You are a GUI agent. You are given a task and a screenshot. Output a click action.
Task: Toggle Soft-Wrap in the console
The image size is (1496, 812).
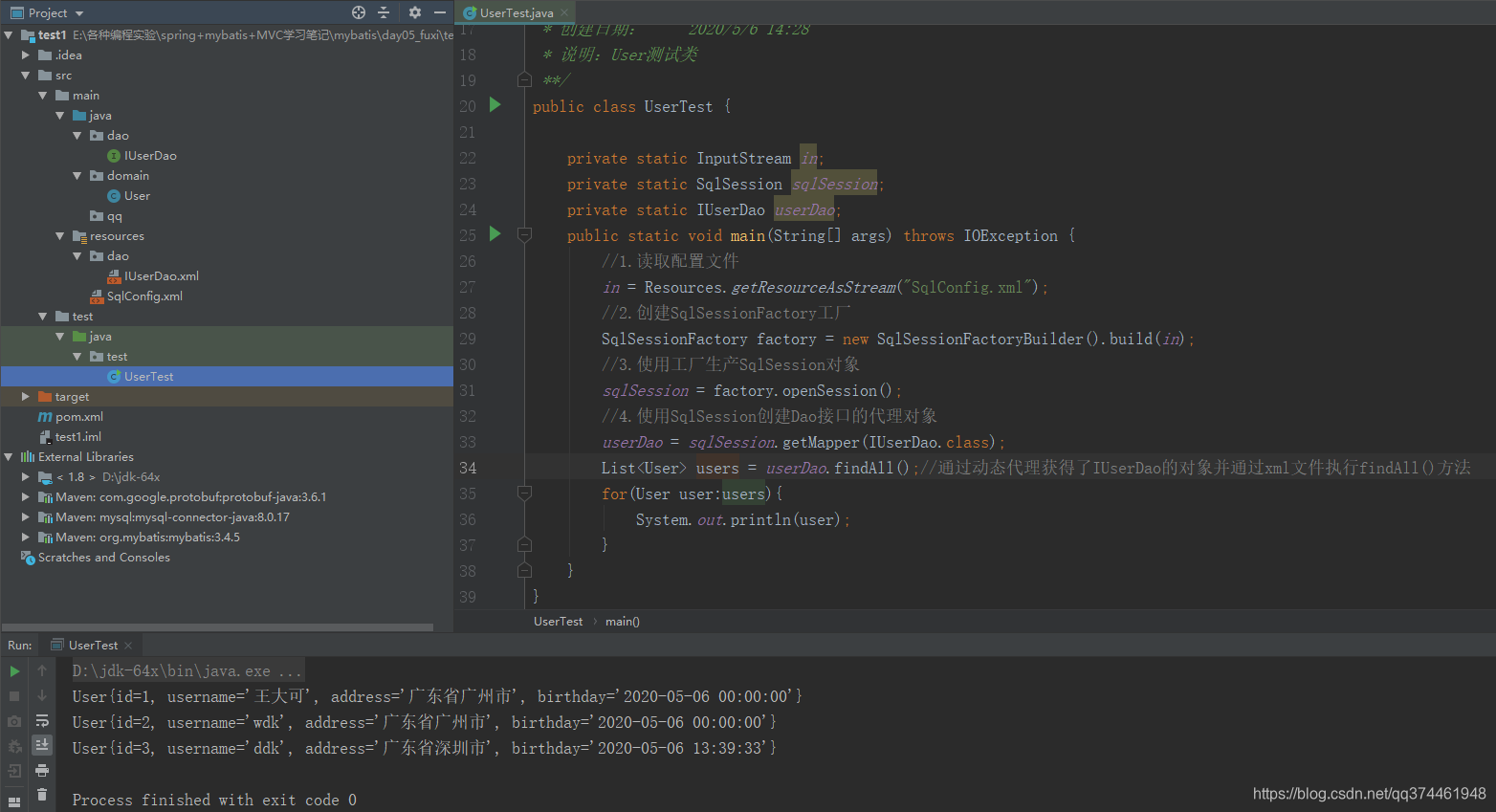tap(42, 721)
